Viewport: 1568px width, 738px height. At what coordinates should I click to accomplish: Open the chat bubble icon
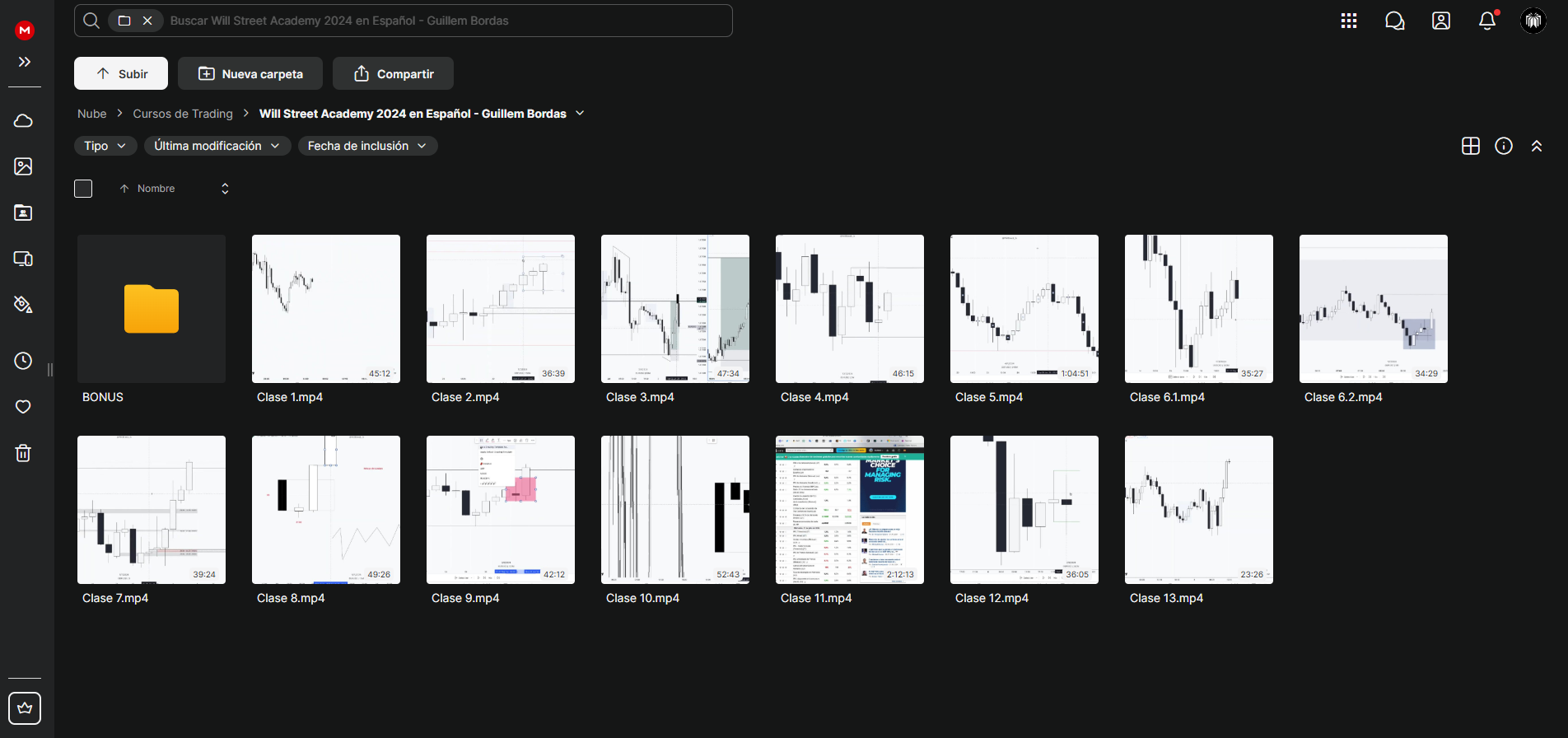[1395, 21]
